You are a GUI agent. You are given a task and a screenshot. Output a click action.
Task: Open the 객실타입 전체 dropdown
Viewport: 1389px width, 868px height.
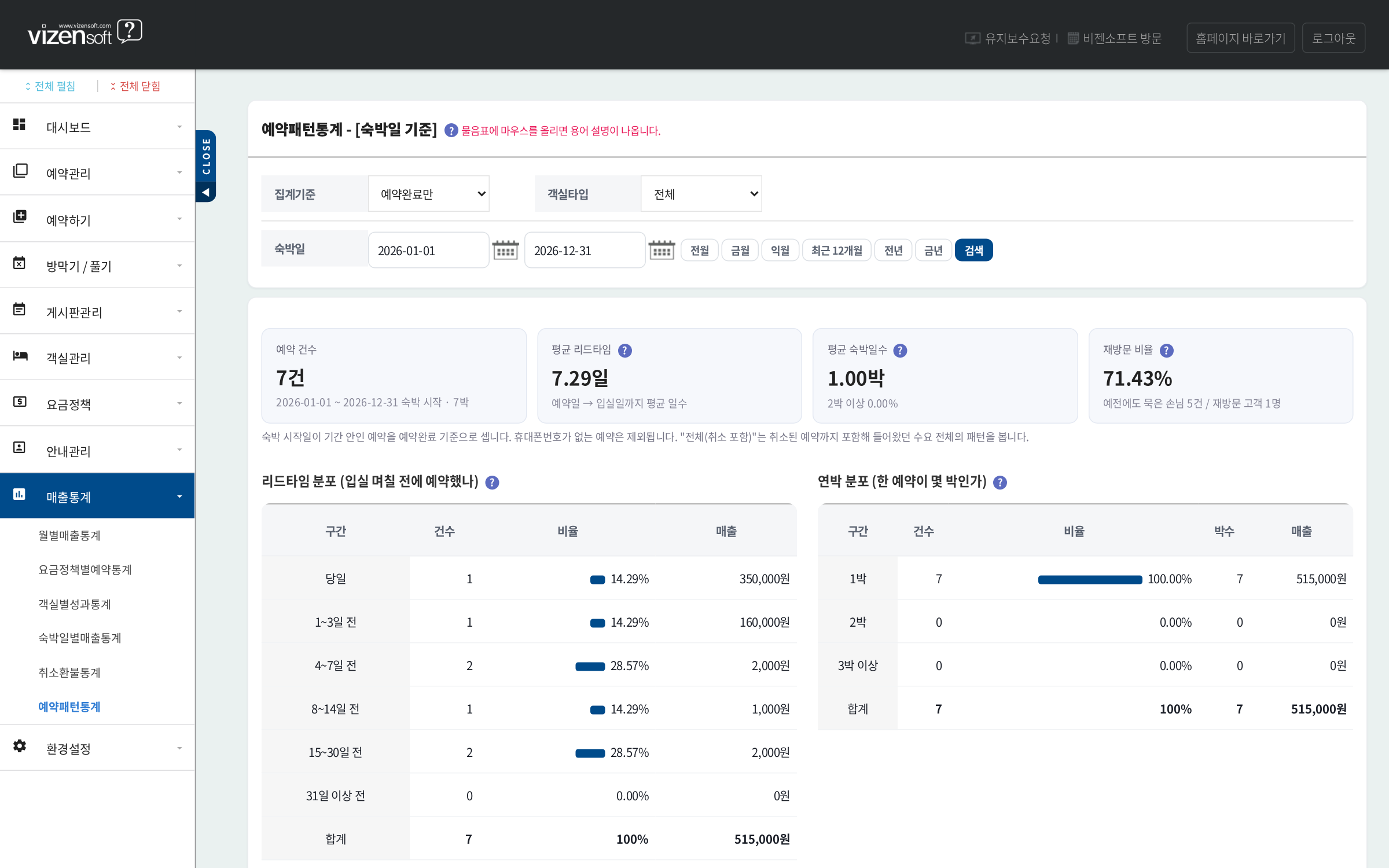[x=701, y=194]
